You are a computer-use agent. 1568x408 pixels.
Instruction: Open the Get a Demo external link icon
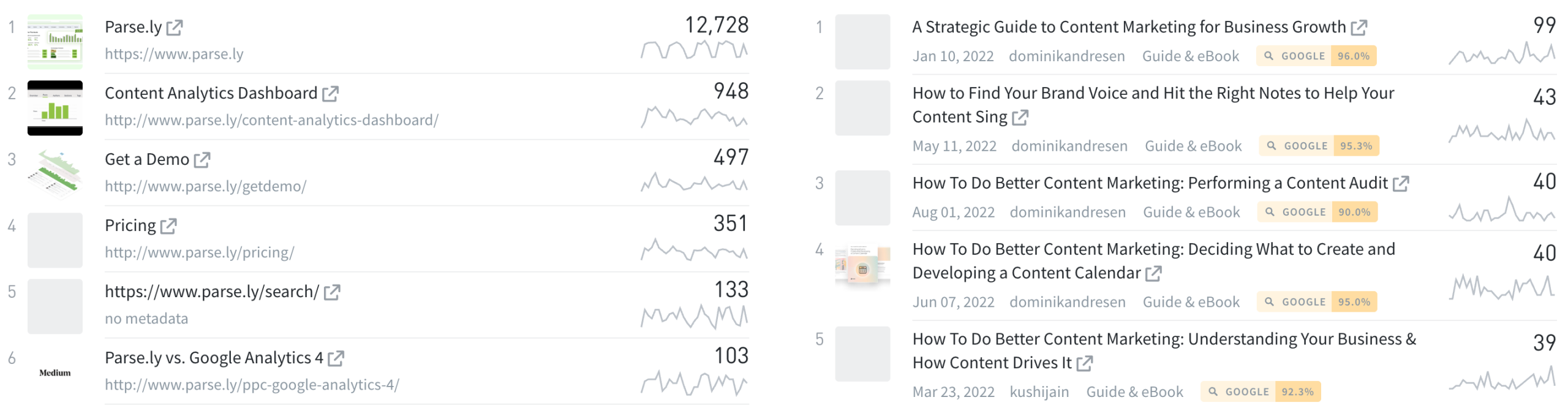coord(202,160)
